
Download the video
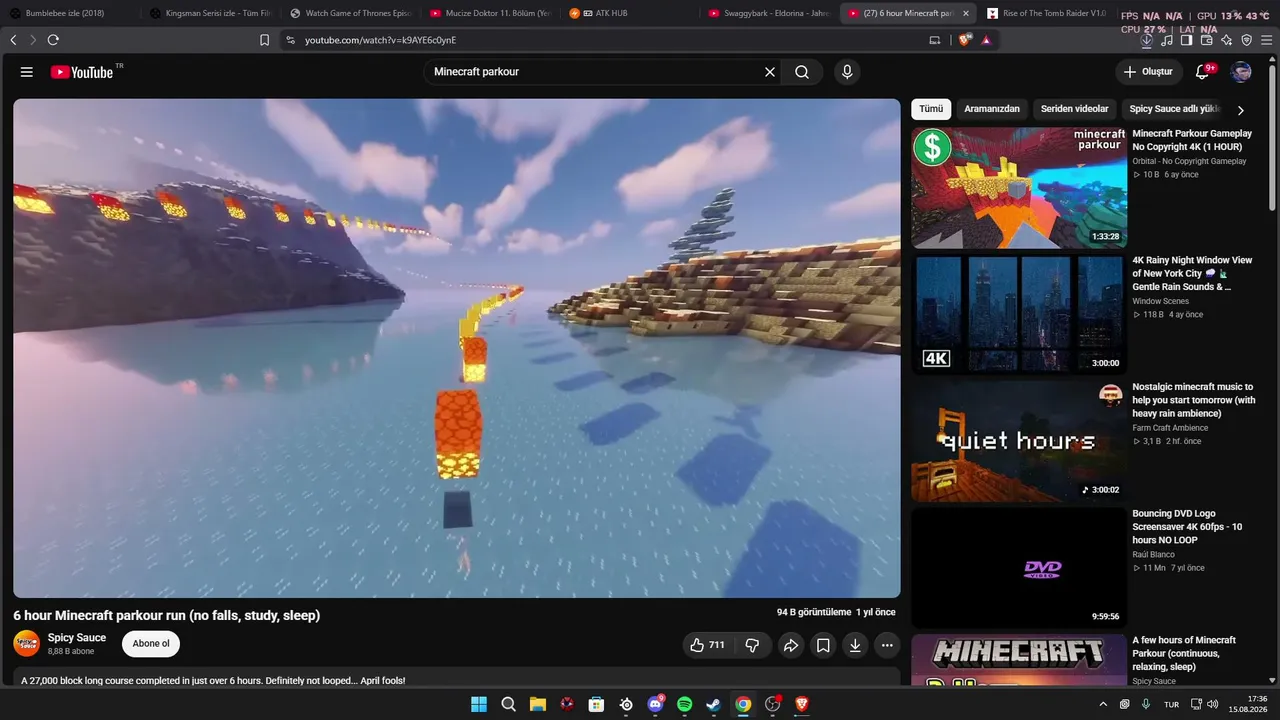click(x=855, y=645)
